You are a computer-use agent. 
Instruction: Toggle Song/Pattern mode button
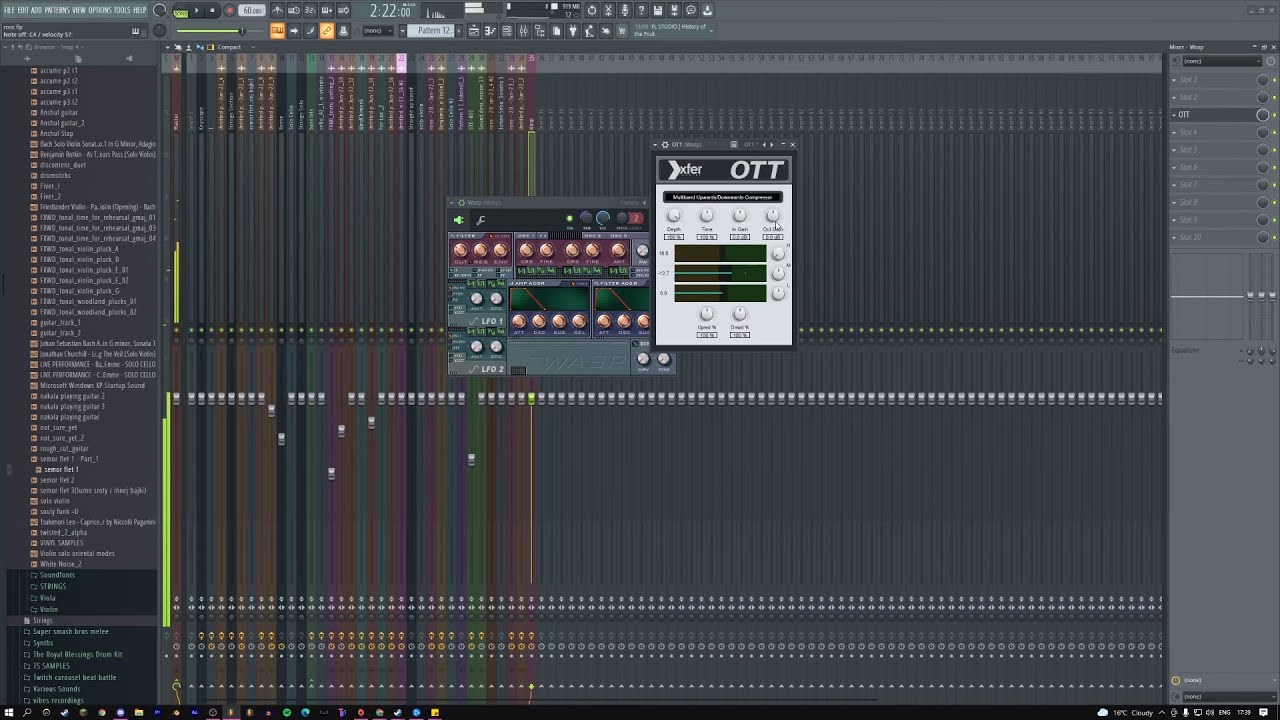click(x=180, y=11)
